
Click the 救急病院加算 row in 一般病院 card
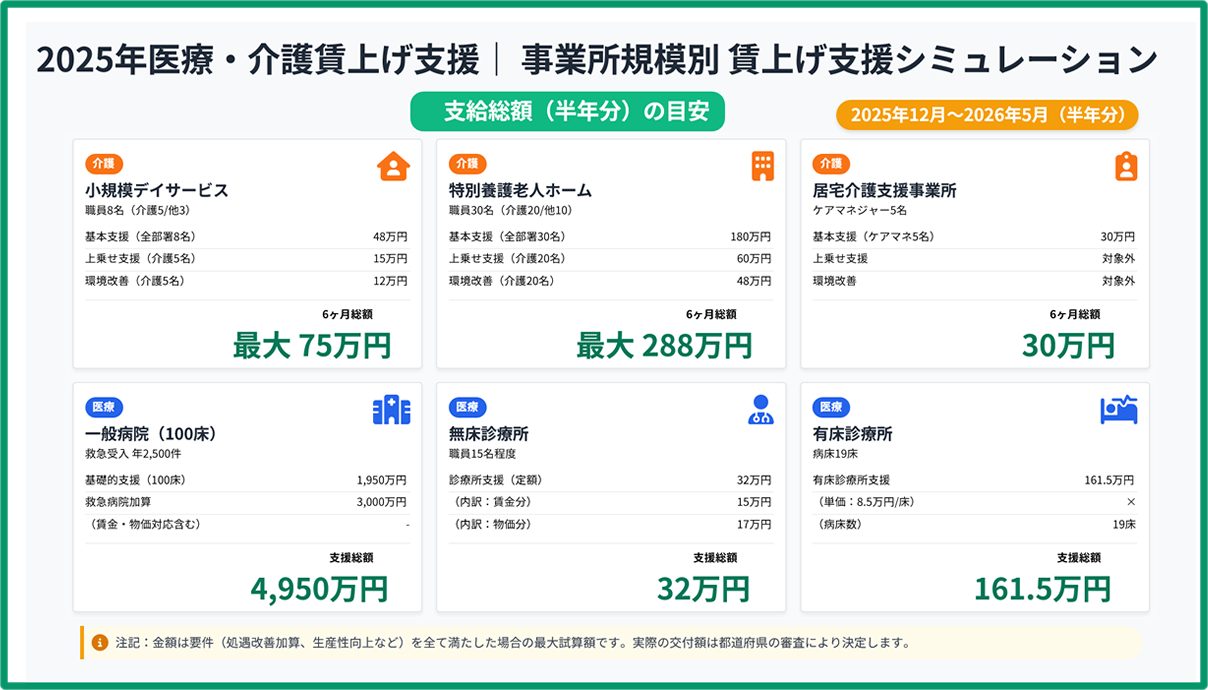click(247, 502)
